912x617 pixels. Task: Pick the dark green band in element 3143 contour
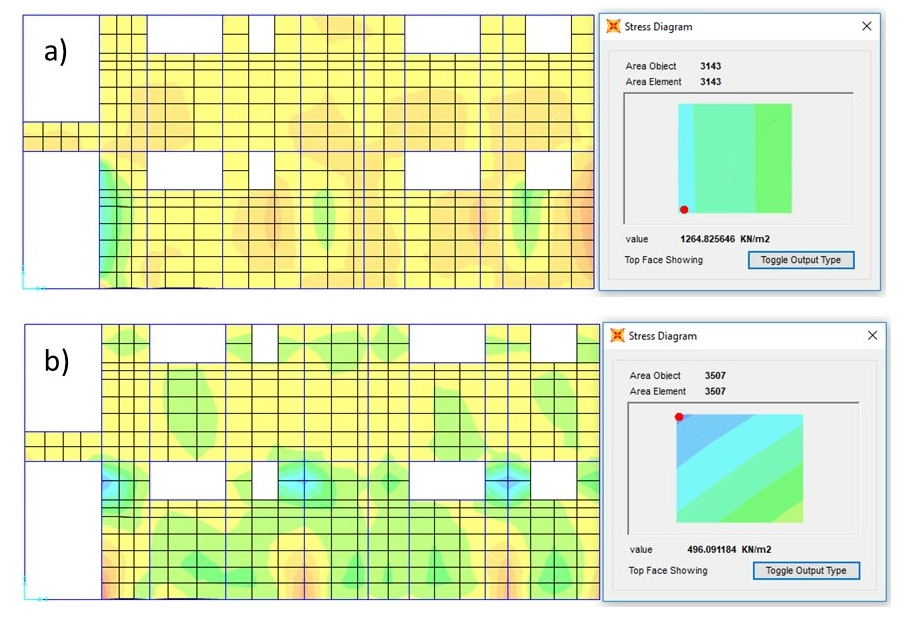(x=773, y=158)
